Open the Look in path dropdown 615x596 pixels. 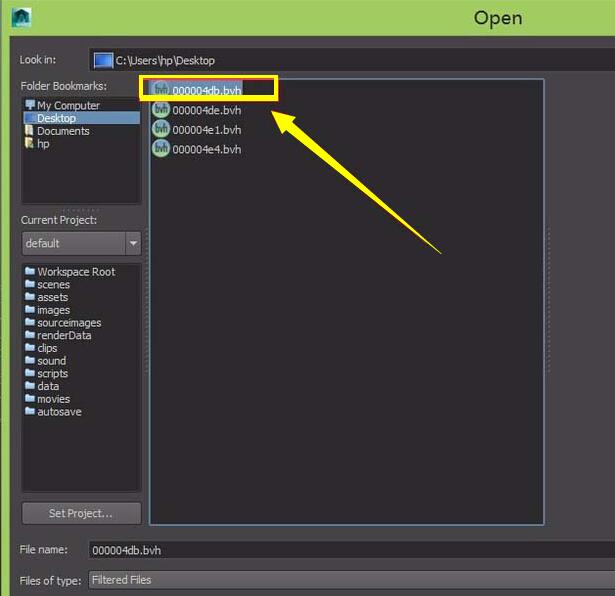coord(350,60)
